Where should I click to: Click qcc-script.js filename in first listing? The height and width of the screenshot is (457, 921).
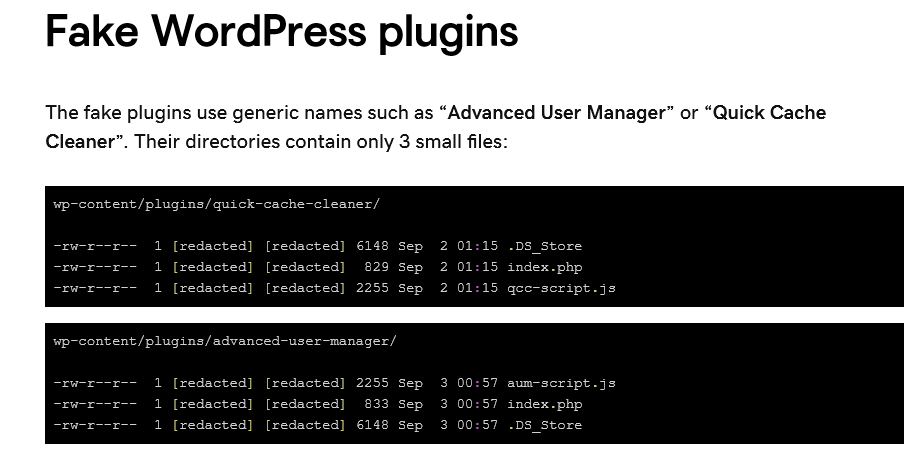(x=562, y=288)
